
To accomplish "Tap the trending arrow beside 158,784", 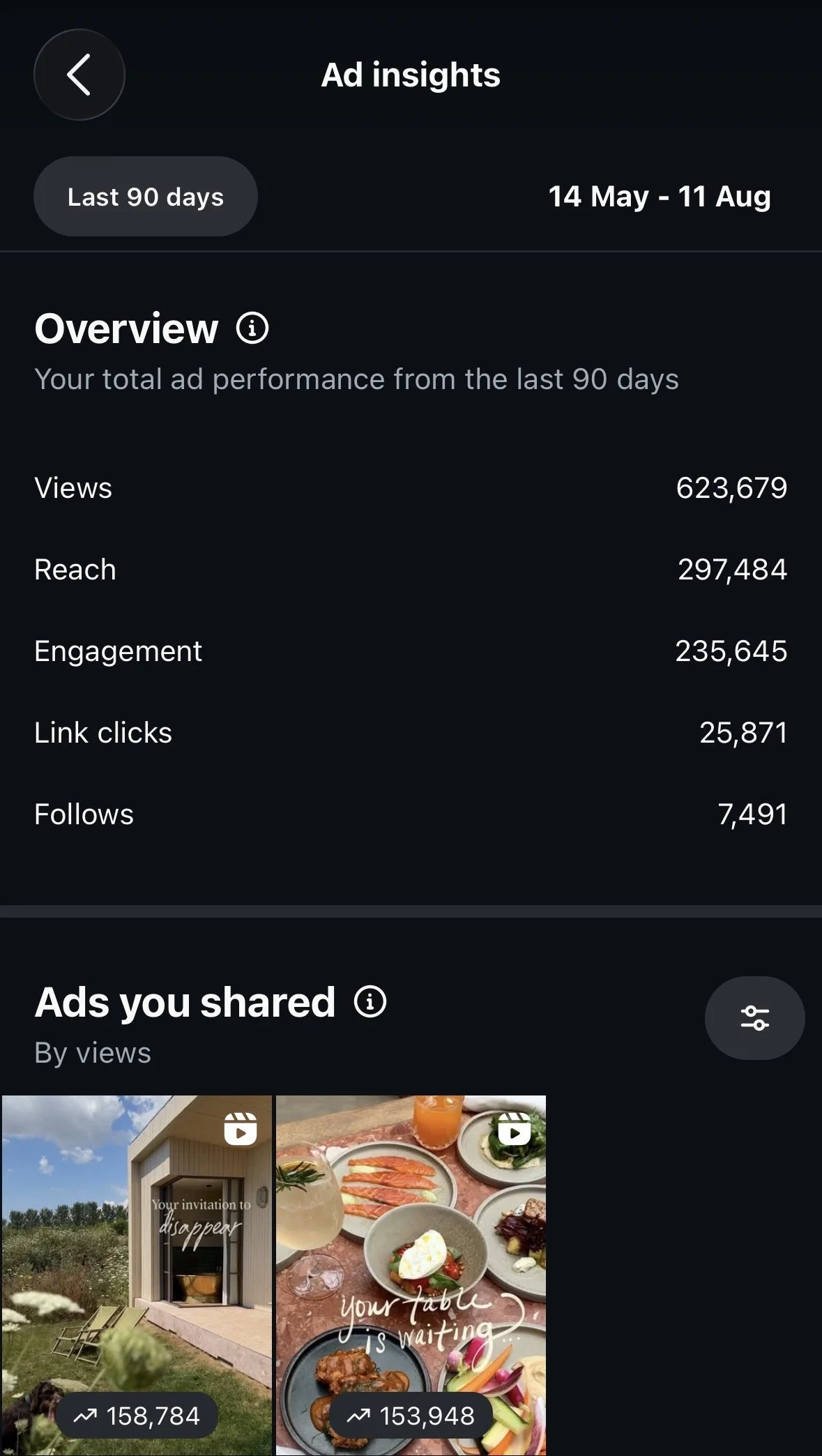I will coord(86,1416).
